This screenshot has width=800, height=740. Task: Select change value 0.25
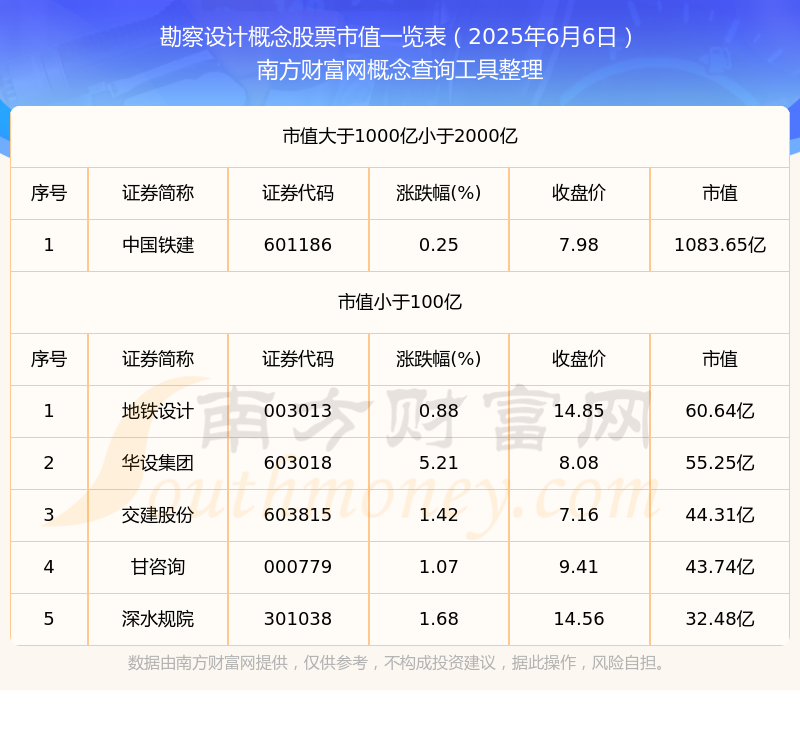(438, 245)
